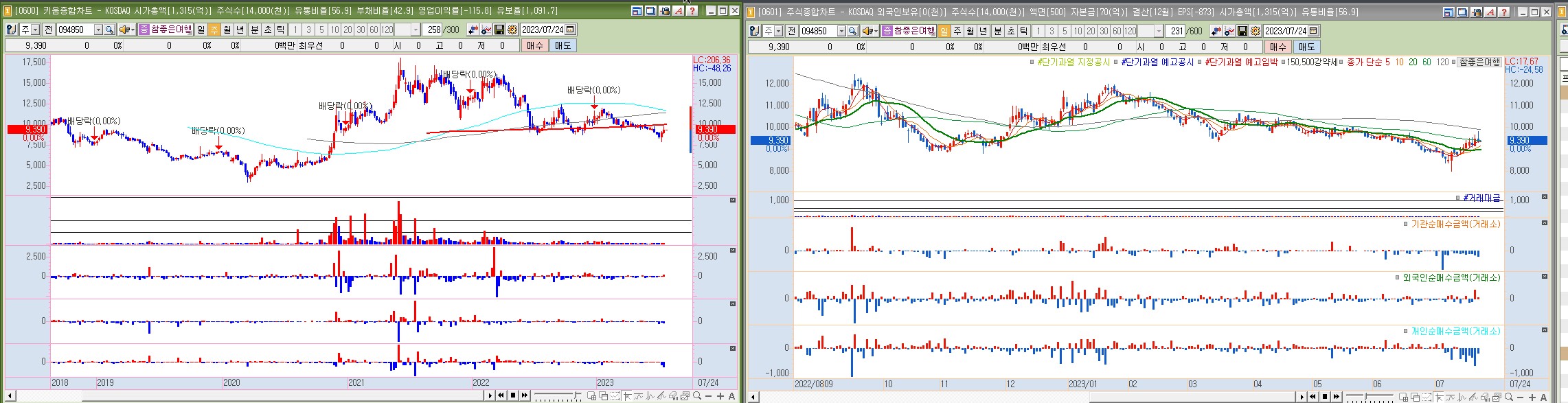Open chart settings gear in right chart
The image size is (1568, 403).
1255,31
